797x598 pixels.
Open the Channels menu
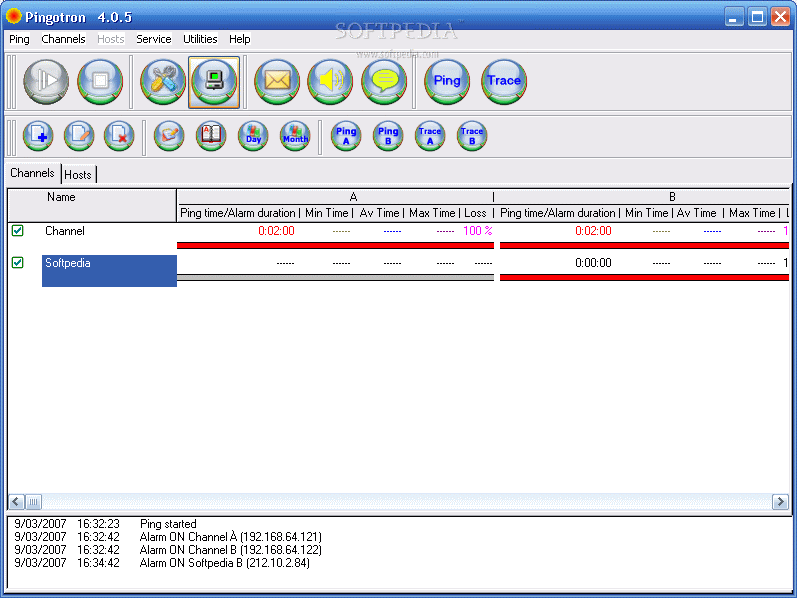64,39
